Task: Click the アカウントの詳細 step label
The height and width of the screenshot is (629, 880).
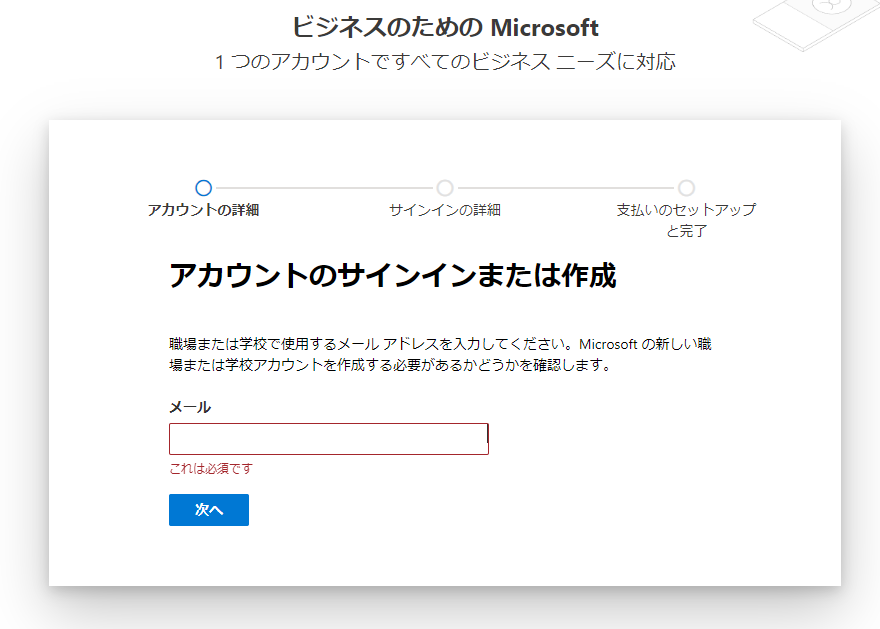Action: tap(203, 210)
